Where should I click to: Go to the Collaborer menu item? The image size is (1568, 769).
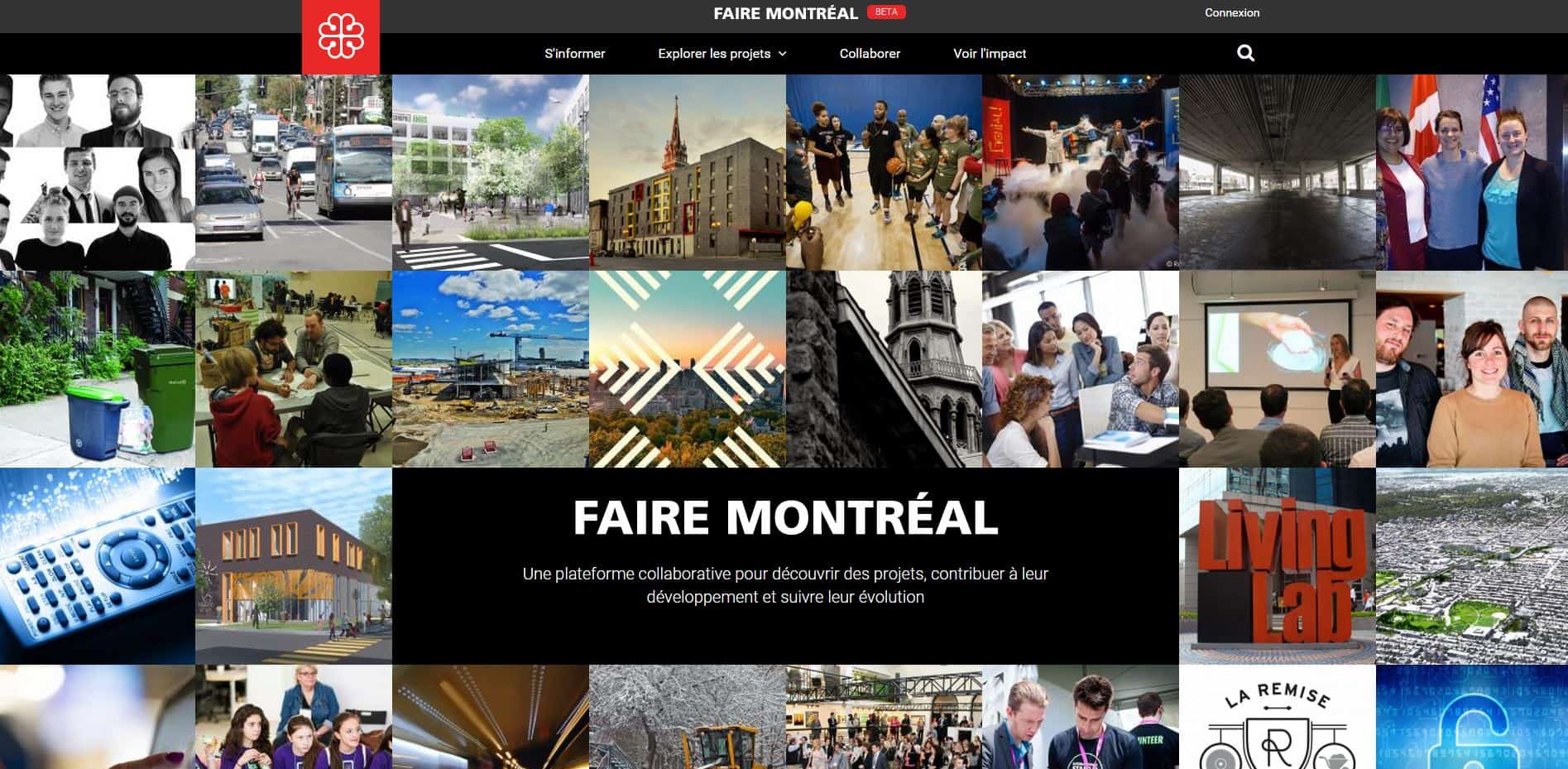point(870,54)
